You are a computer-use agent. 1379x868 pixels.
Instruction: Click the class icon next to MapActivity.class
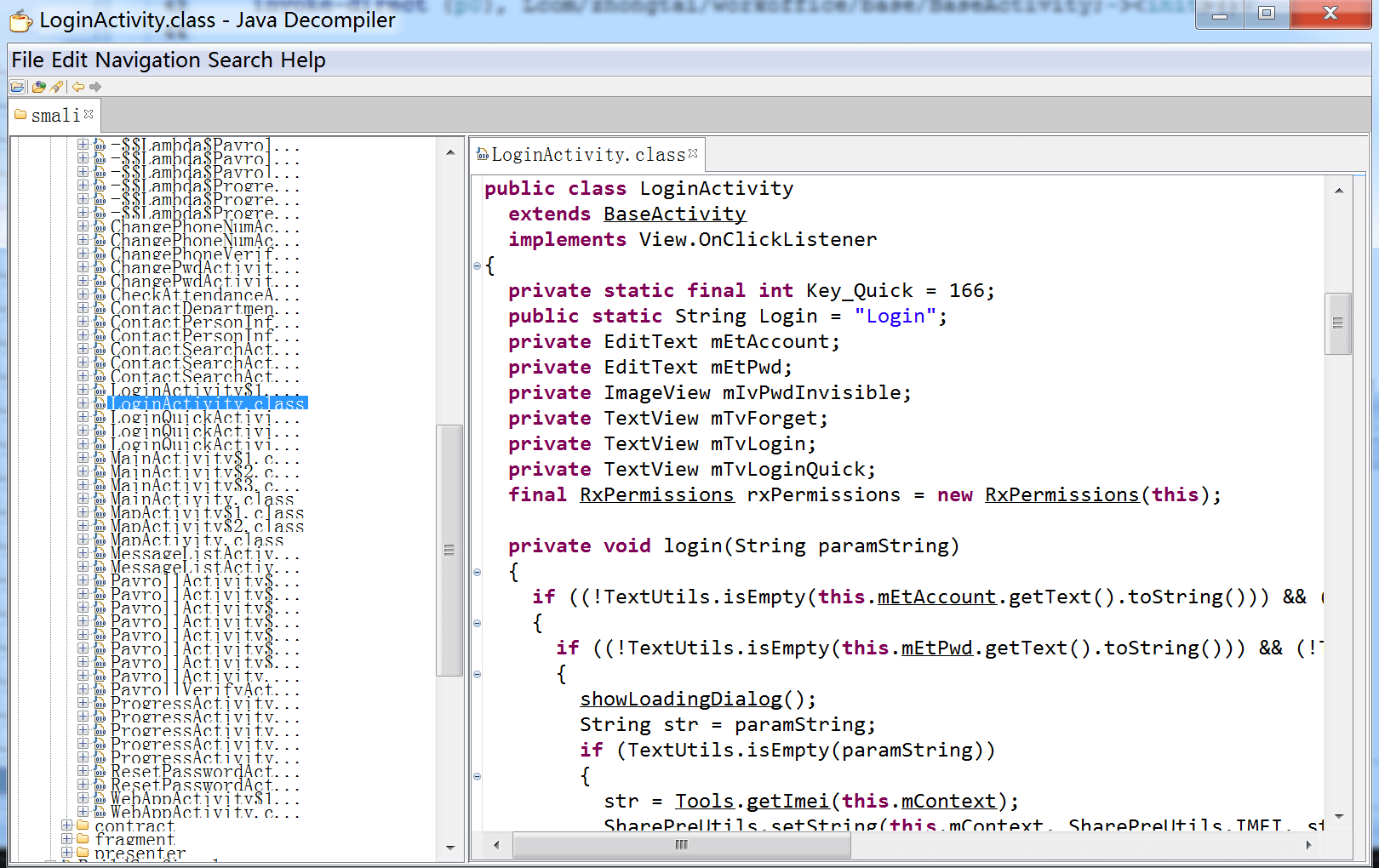pos(100,540)
